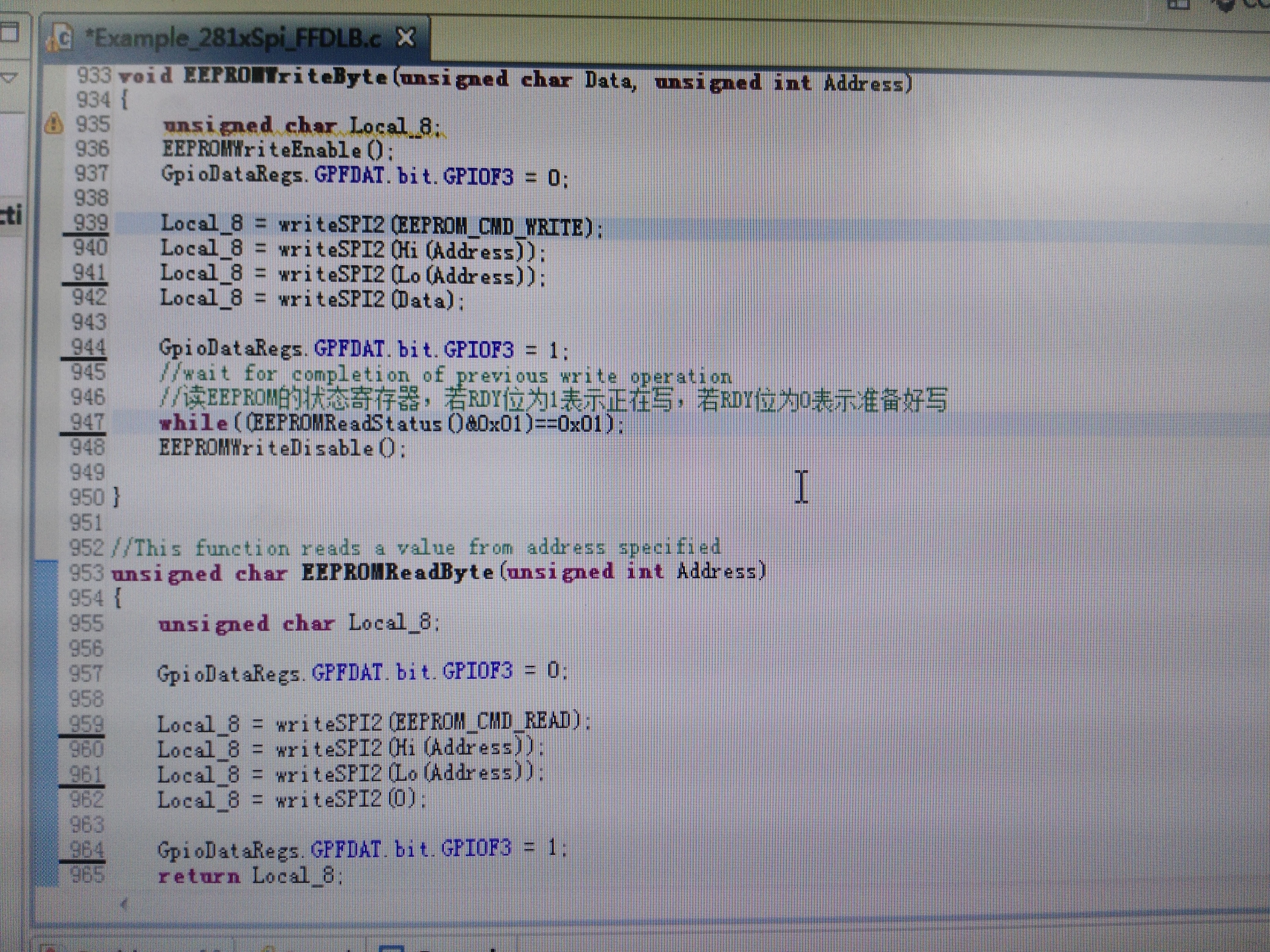Image resolution: width=1270 pixels, height=952 pixels.
Task: Open the left panel view menu triangle
Action: point(10,77)
